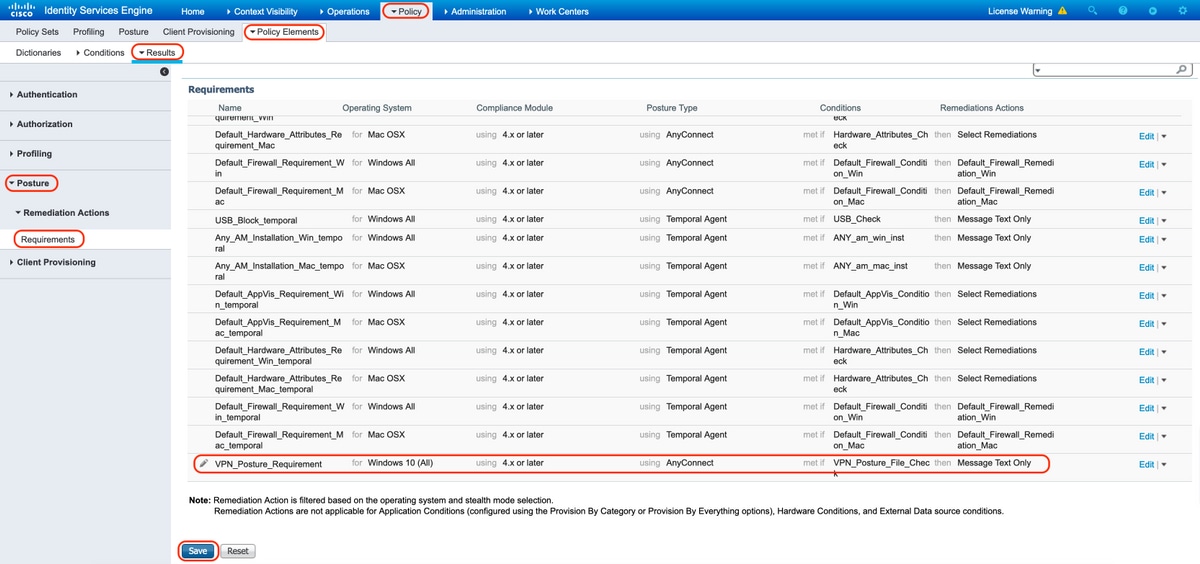Open Edit dropdown arrow for USB_Block_temporal row

tap(1164, 221)
